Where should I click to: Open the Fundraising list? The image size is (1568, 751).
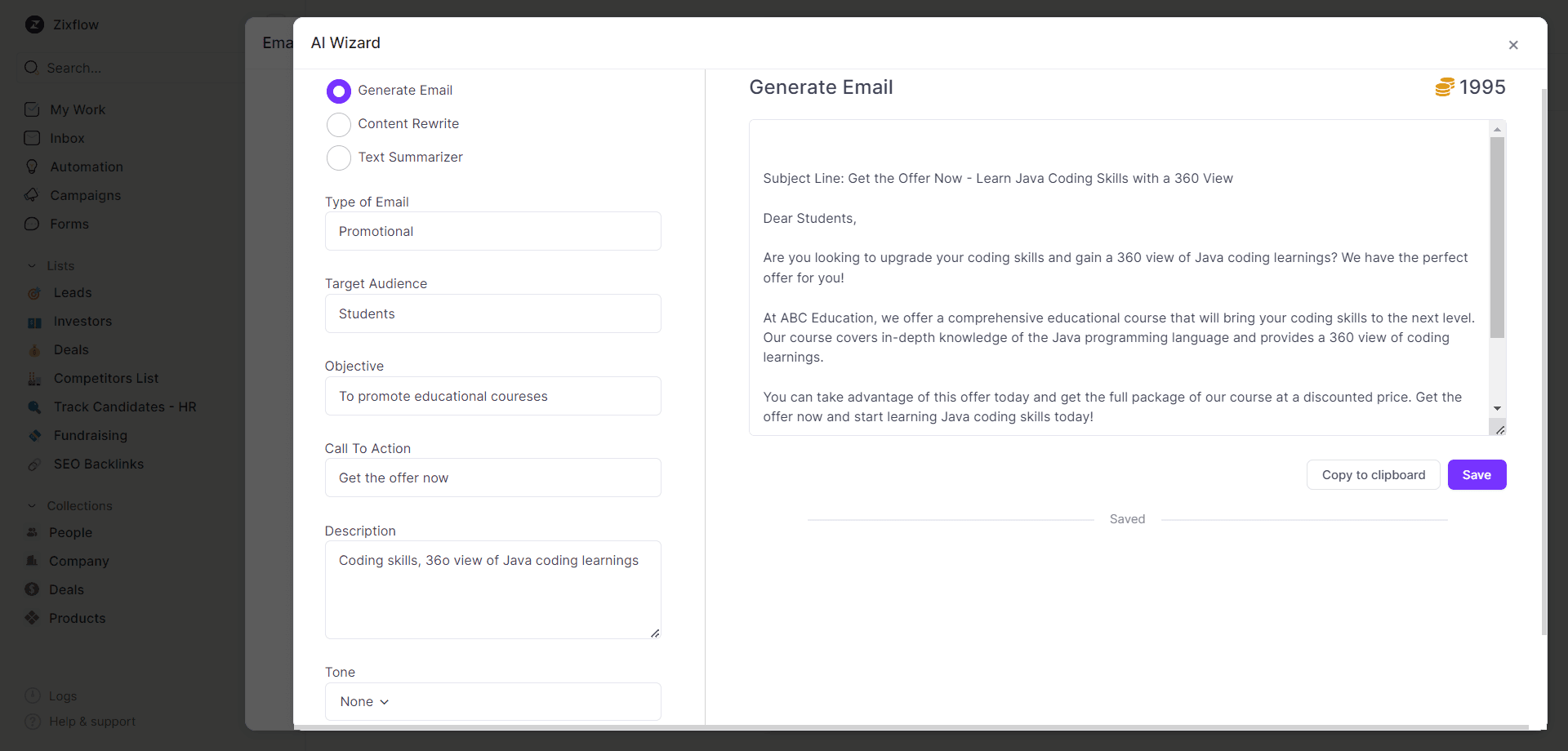[90, 435]
